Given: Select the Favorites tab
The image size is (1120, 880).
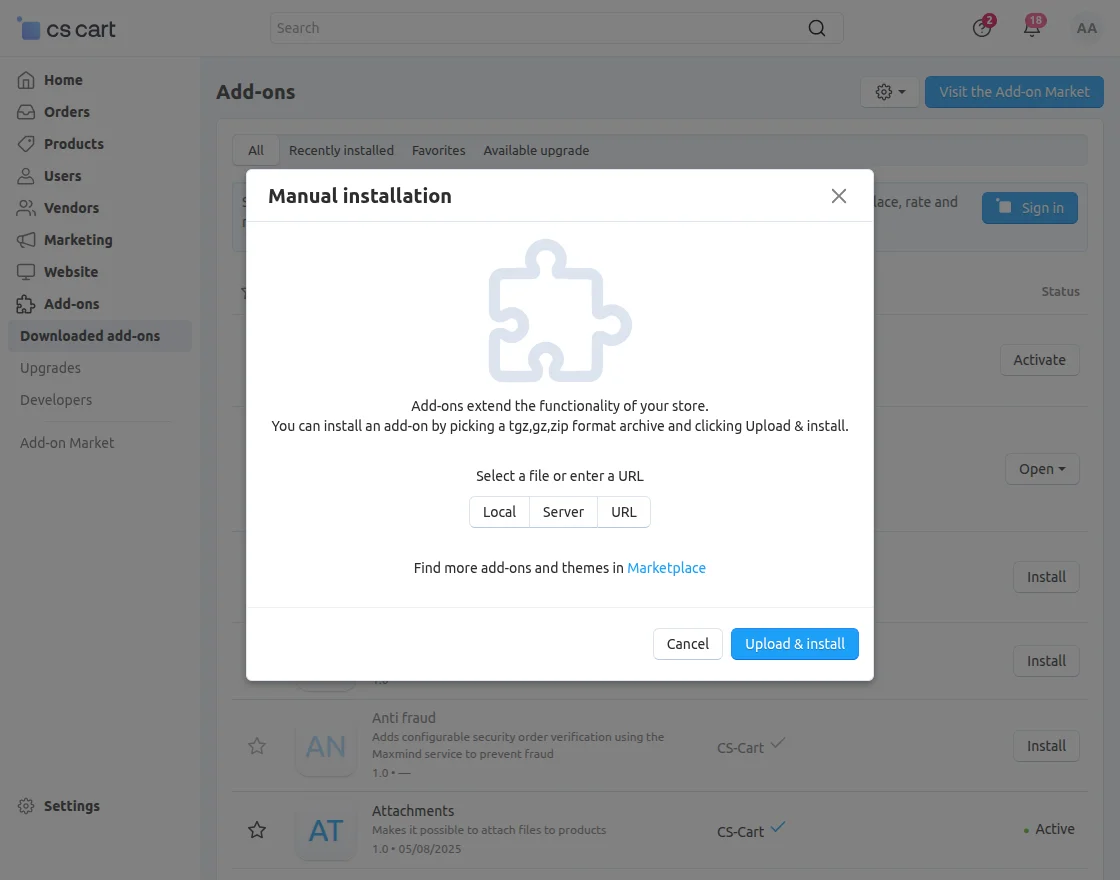Looking at the screenshot, I should pos(438,150).
